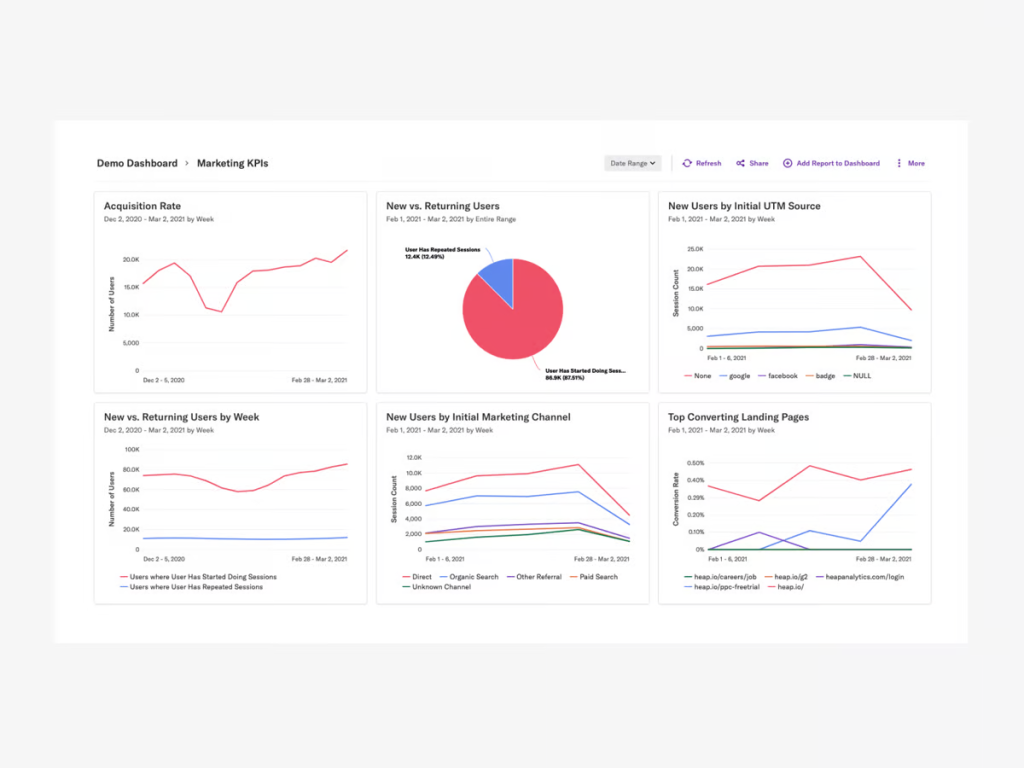Viewport: 1024px width, 768px height.
Task: Open the Acquisition Rate report title
Action: coord(144,206)
